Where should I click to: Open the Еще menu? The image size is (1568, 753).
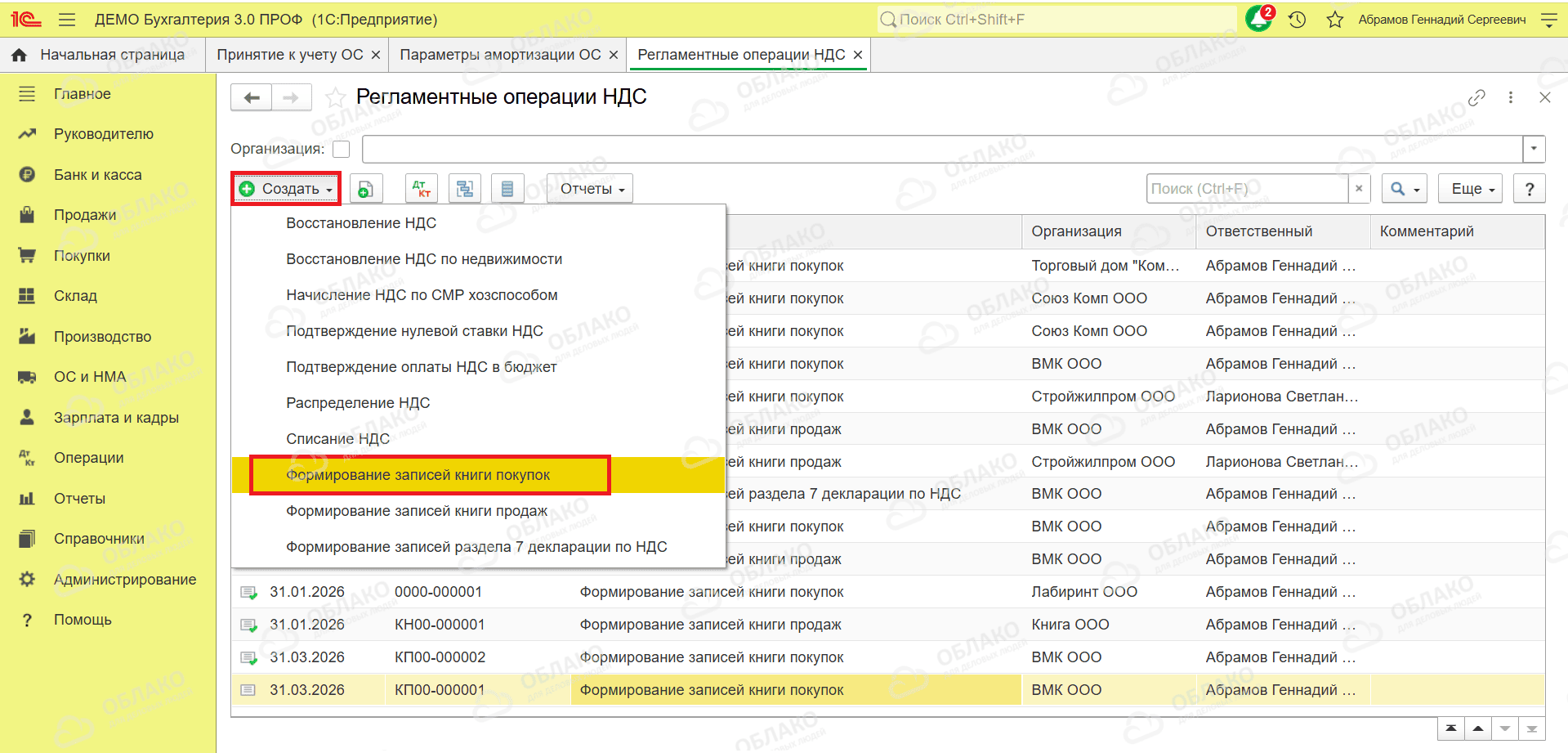pyautogui.click(x=1471, y=189)
